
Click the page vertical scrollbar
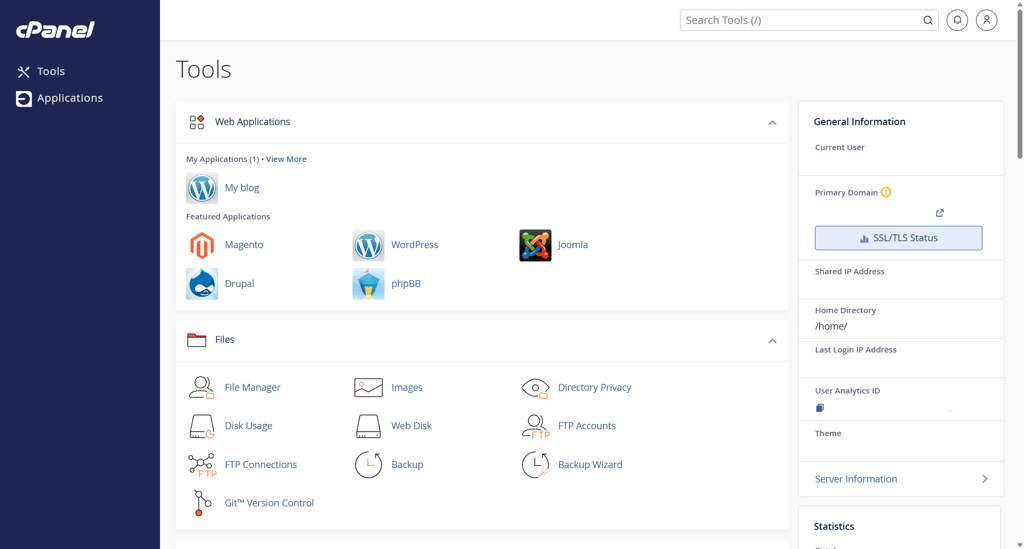[x=1019, y=82]
